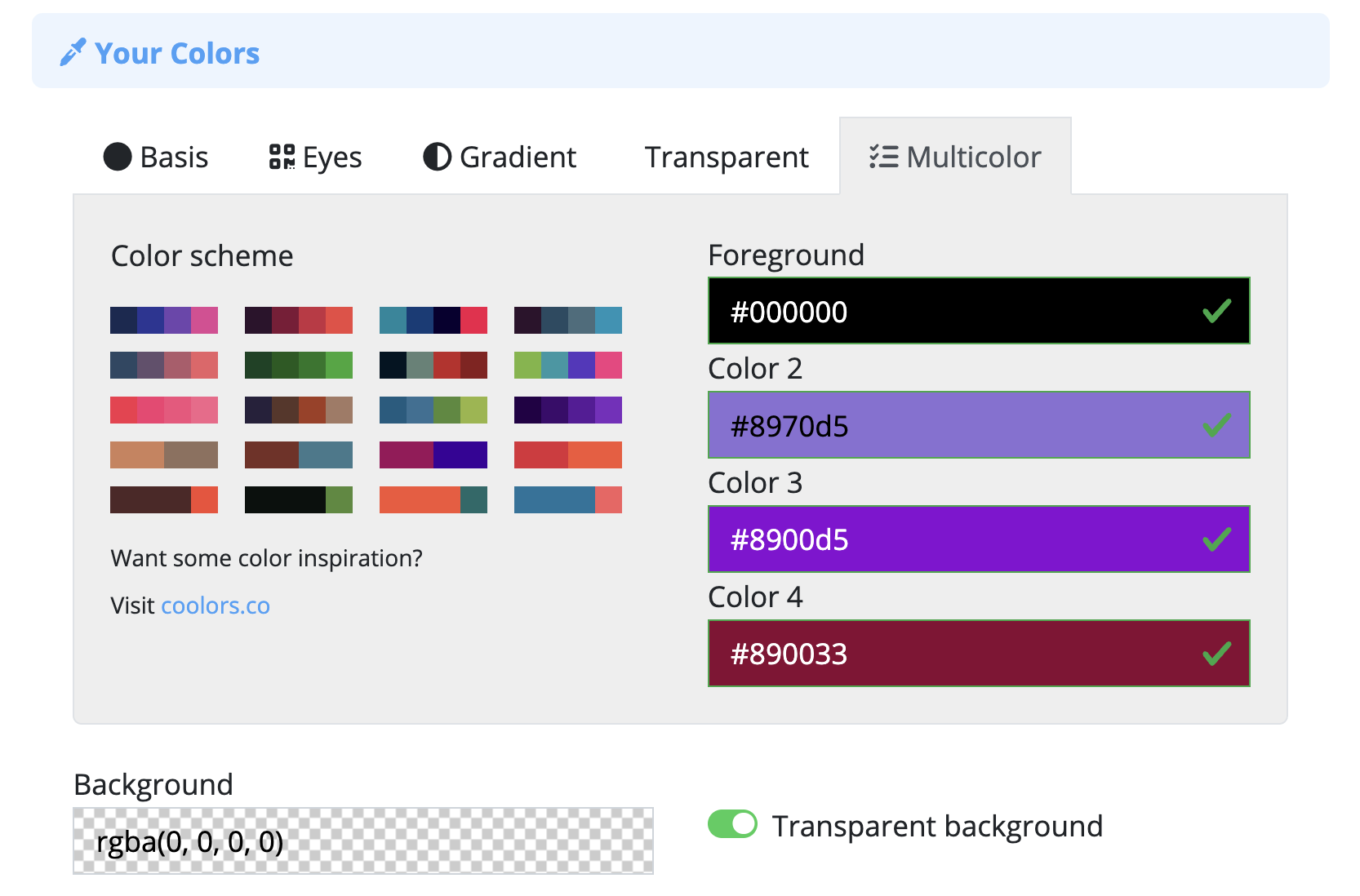Click the QR eyes icon
The image size is (1360, 896).
pyautogui.click(x=282, y=157)
